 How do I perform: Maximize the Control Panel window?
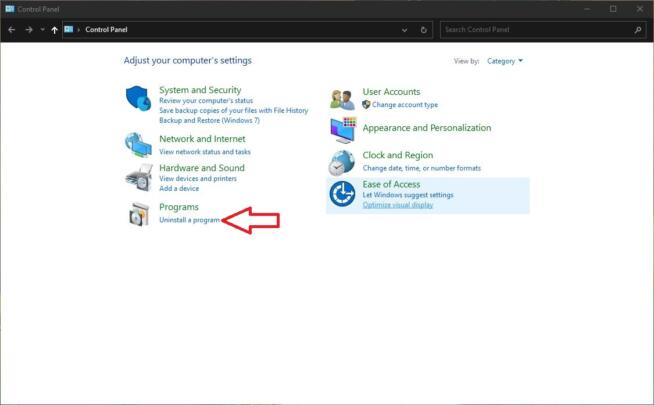pyautogui.click(x=613, y=9)
